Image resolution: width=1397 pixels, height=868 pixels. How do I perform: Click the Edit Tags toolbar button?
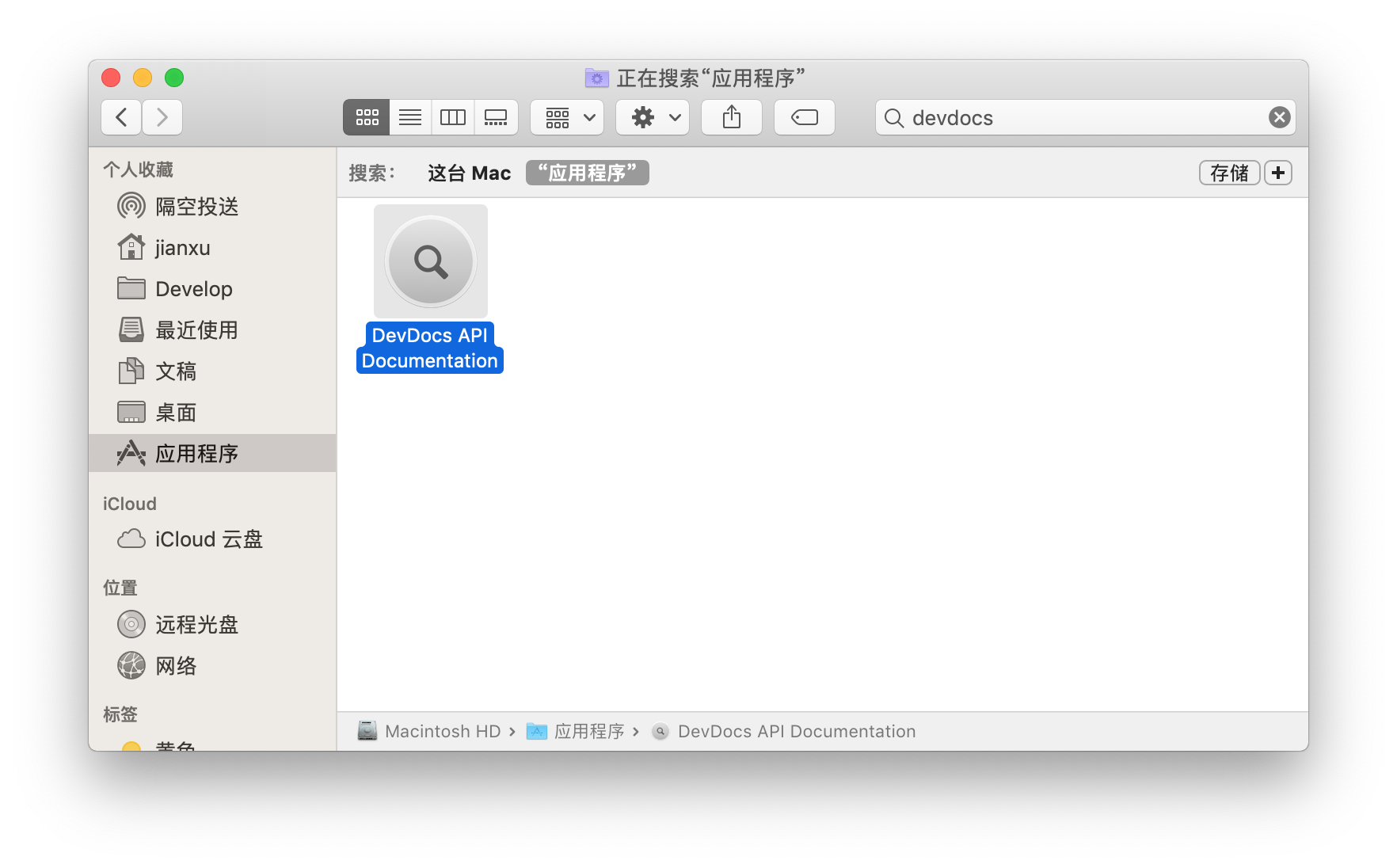point(805,117)
